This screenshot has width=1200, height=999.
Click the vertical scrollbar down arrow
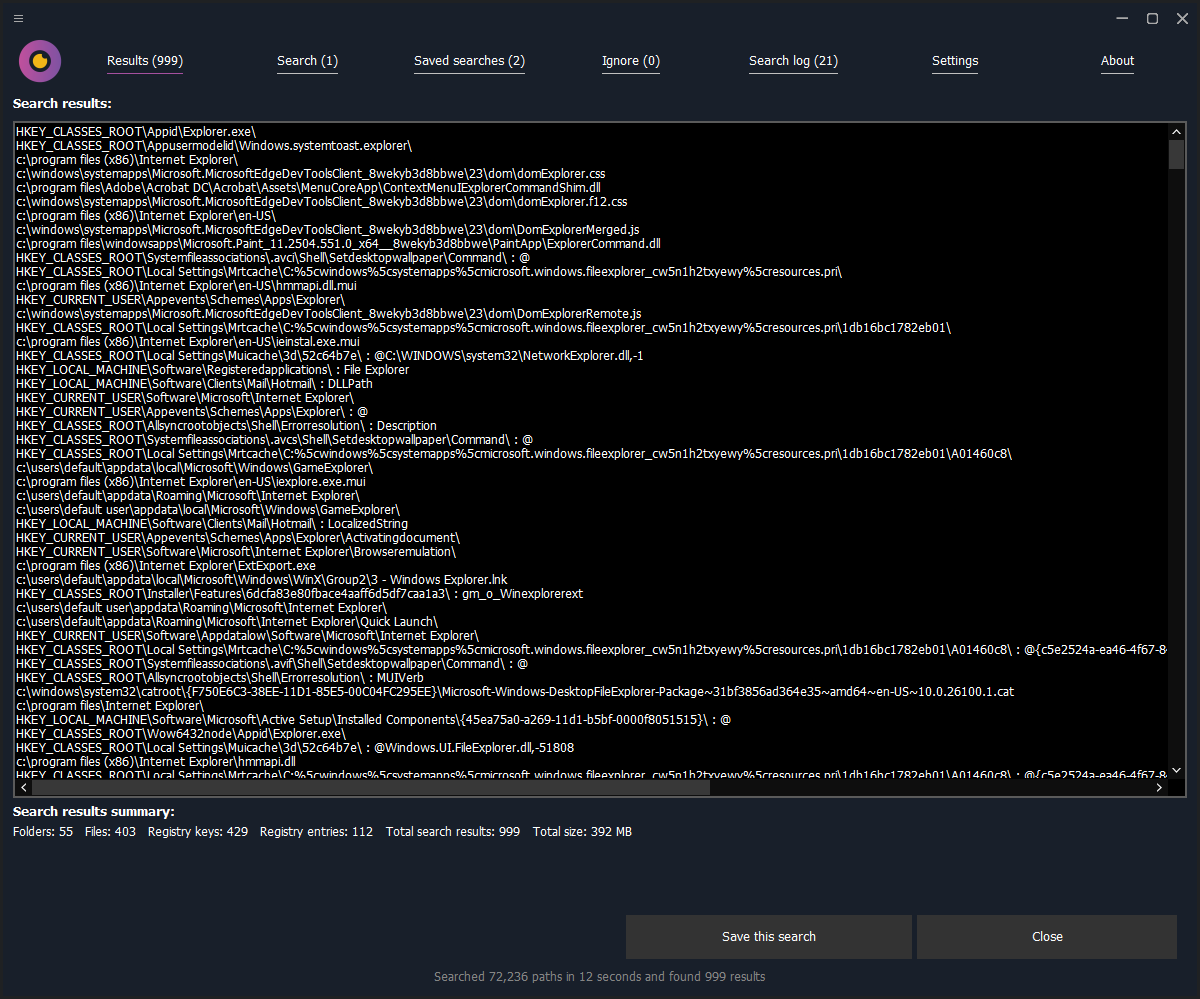coord(1176,770)
